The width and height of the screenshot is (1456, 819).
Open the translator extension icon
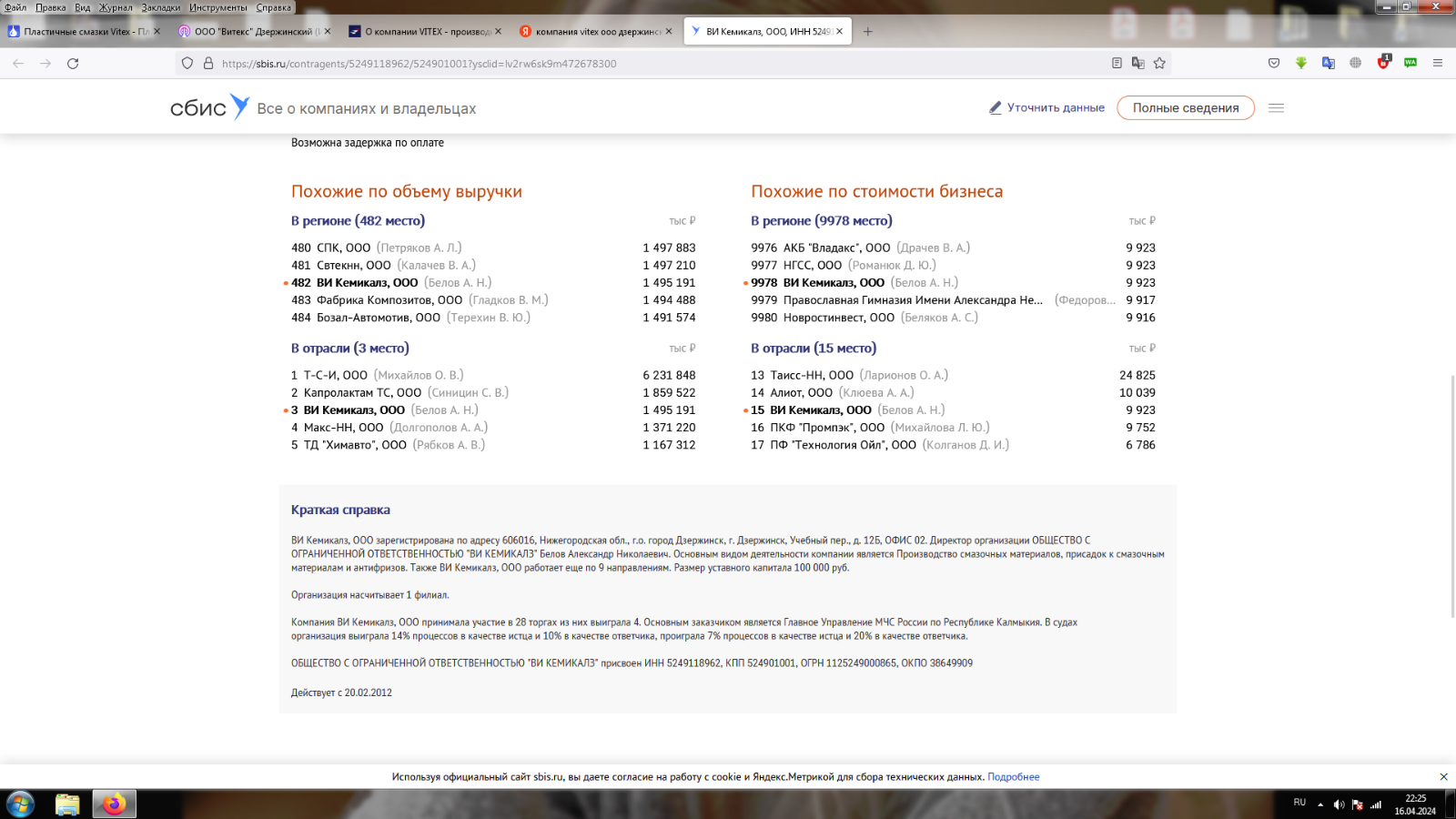[x=1329, y=64]
